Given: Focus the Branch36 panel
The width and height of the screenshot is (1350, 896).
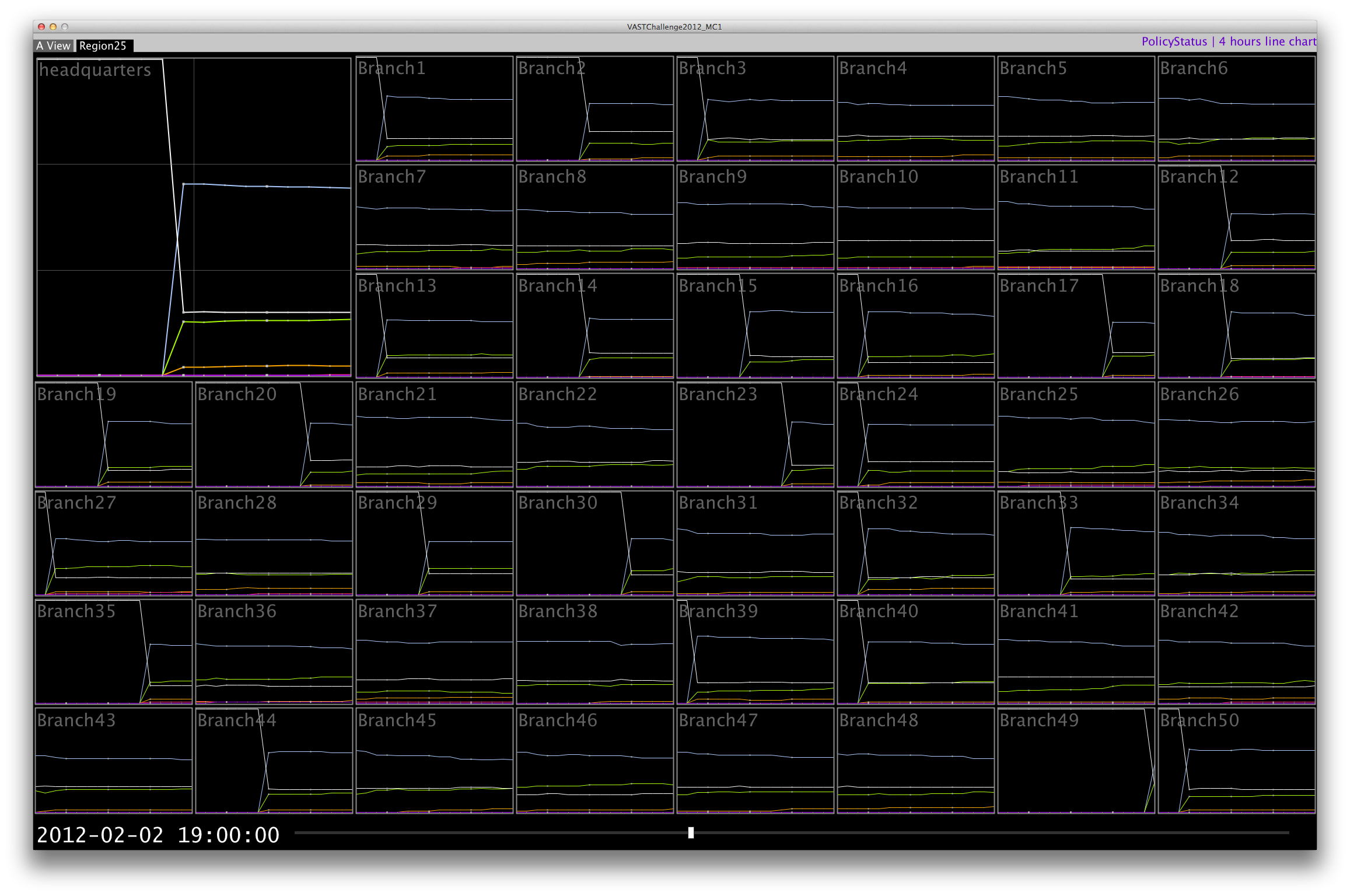Looking at the screenshot, I should click(274, 652).
